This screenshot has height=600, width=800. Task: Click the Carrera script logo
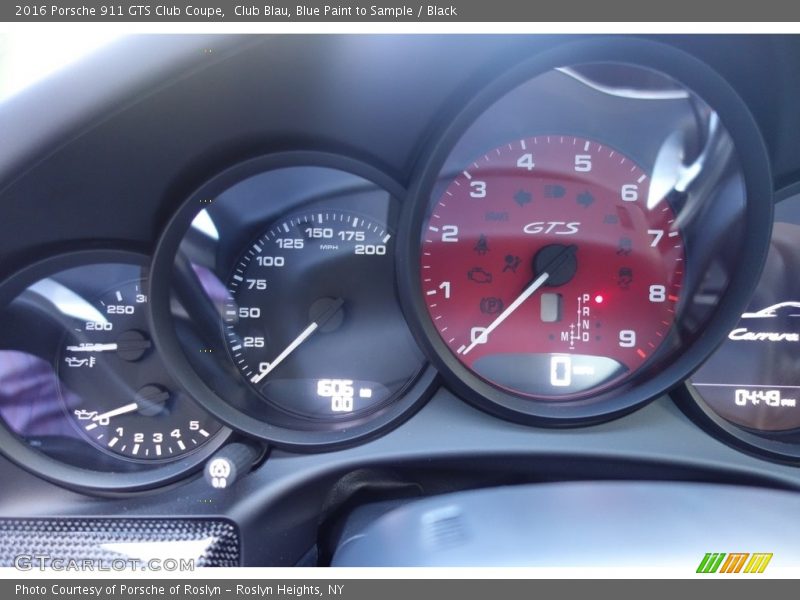click(763, 334)
